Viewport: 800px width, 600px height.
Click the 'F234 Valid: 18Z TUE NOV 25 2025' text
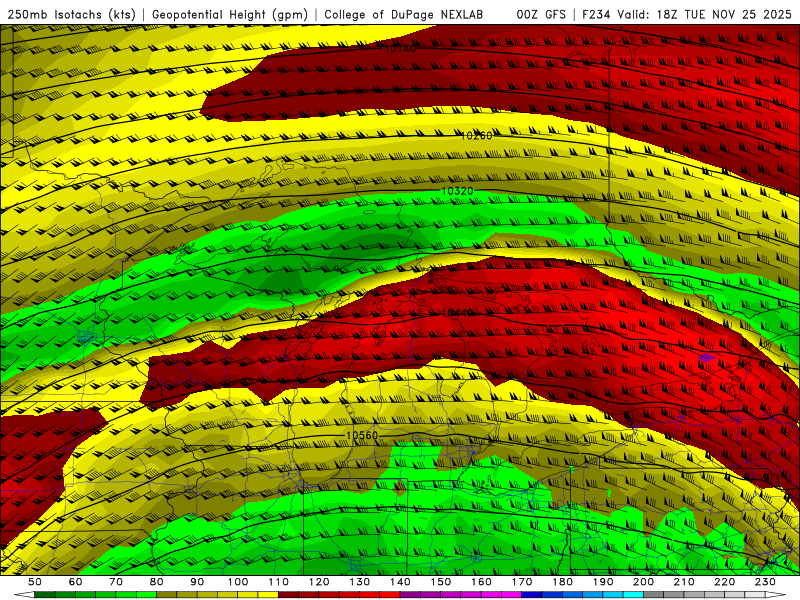pos(687,15)
